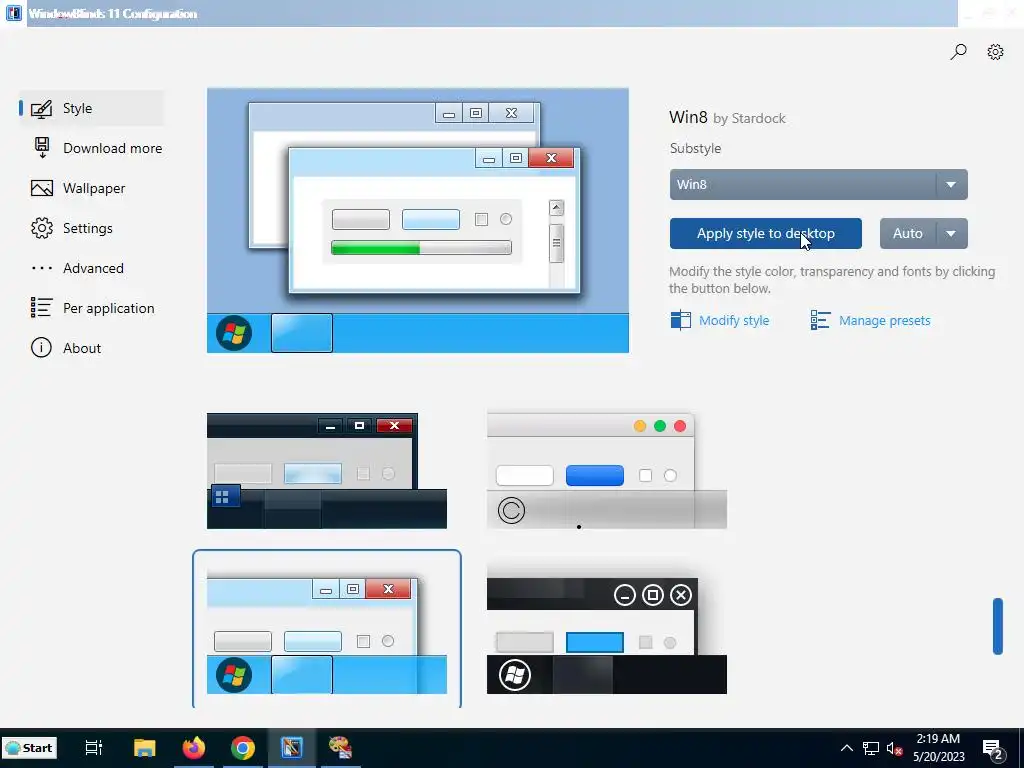1024x768 pixels.
Task: Launch Chrome from the taskbar
Action: (242, 748)
